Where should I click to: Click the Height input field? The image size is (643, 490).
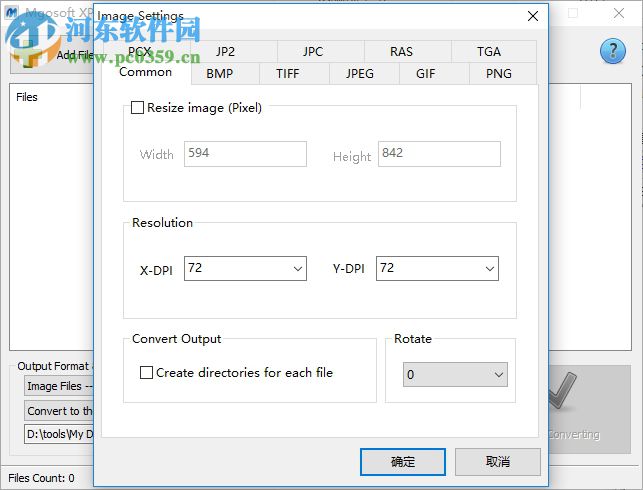[x=439, y=154]
